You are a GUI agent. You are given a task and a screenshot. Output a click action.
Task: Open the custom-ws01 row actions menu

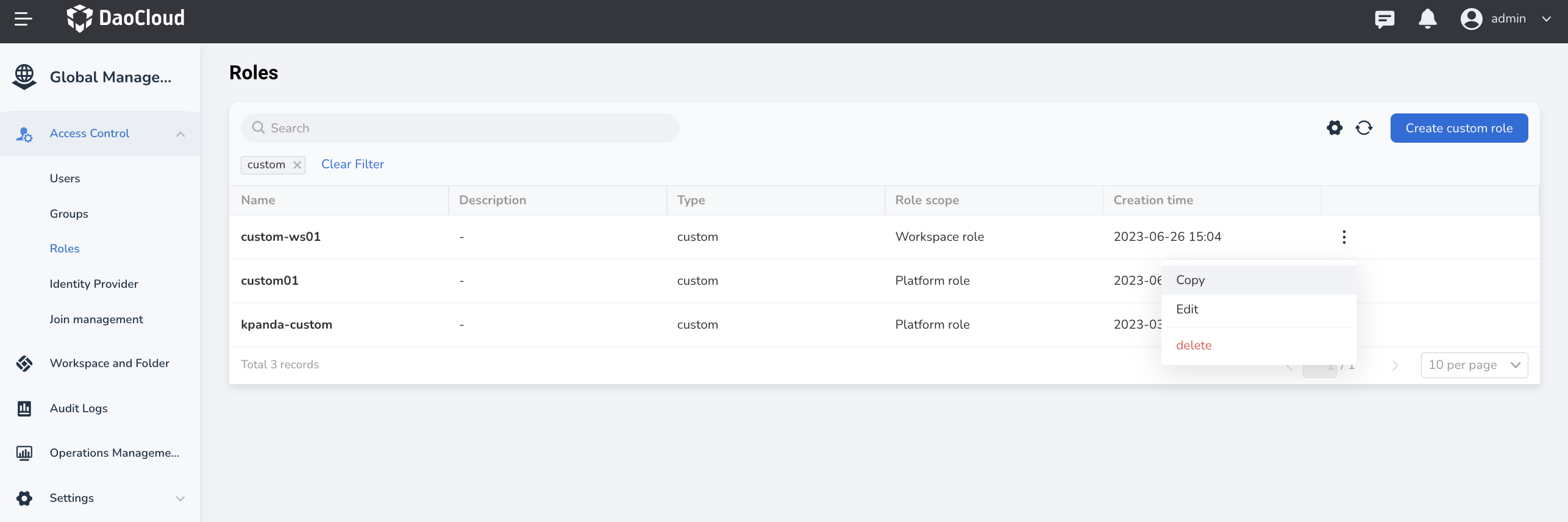click(1344, 237)
